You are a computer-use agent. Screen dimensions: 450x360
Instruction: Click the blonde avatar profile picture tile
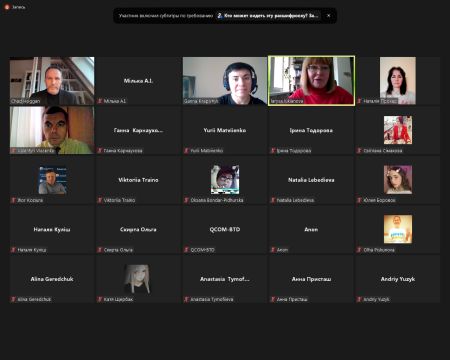click(138, 279)
